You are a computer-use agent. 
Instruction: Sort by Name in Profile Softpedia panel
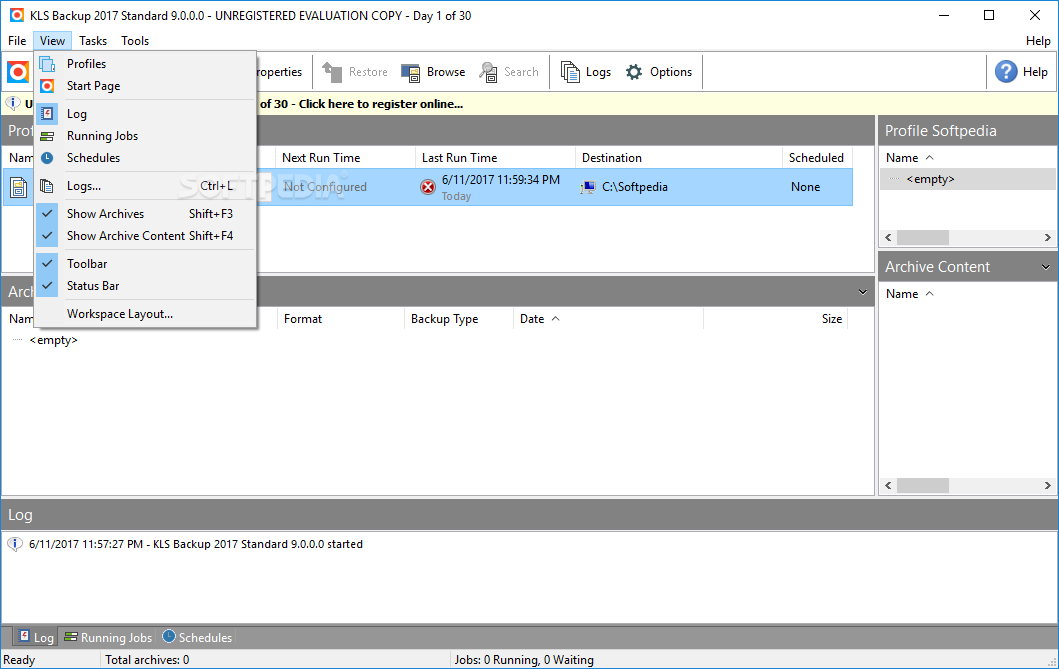click(x=910, y=158)
